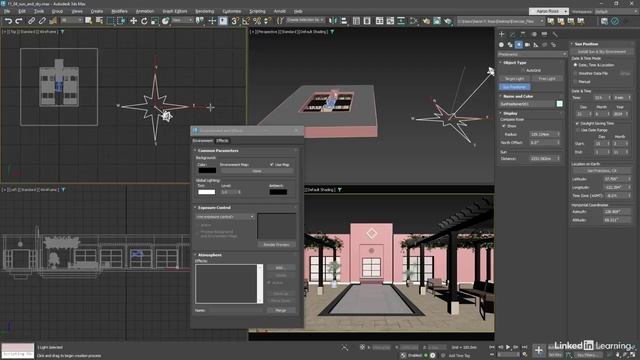
Task: Select Geometry category in Create panel
Action: pos(501,45)
